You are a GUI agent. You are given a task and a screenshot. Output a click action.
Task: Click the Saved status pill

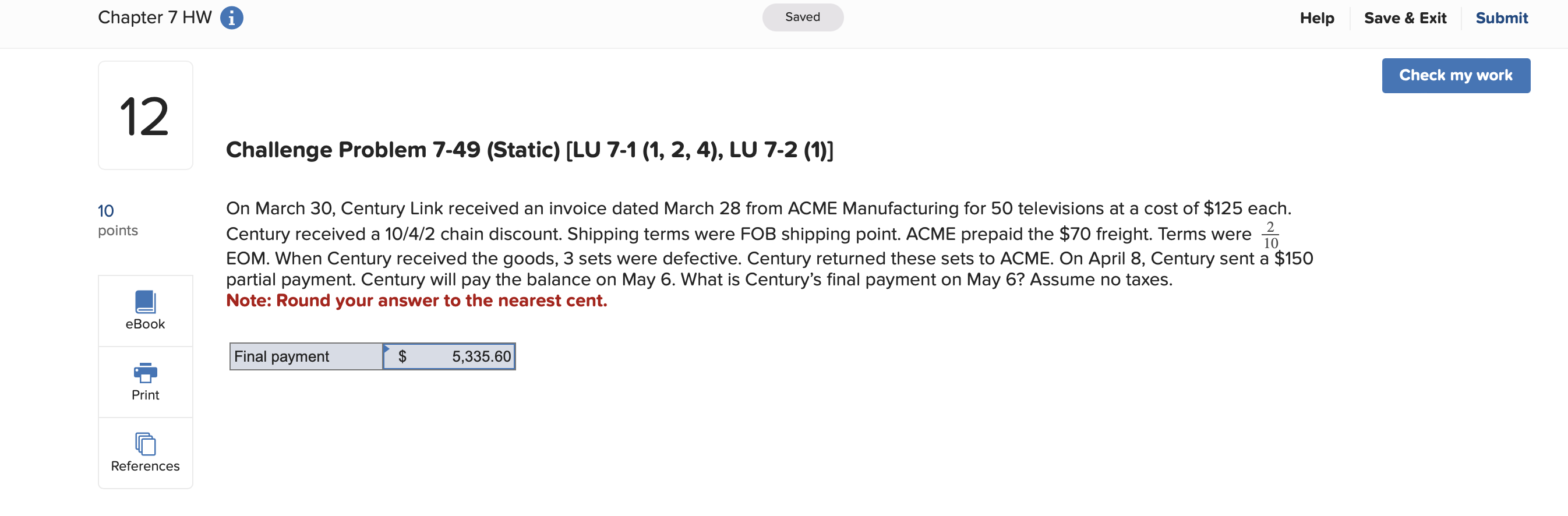pyautogui.click(x=802, y=16)
